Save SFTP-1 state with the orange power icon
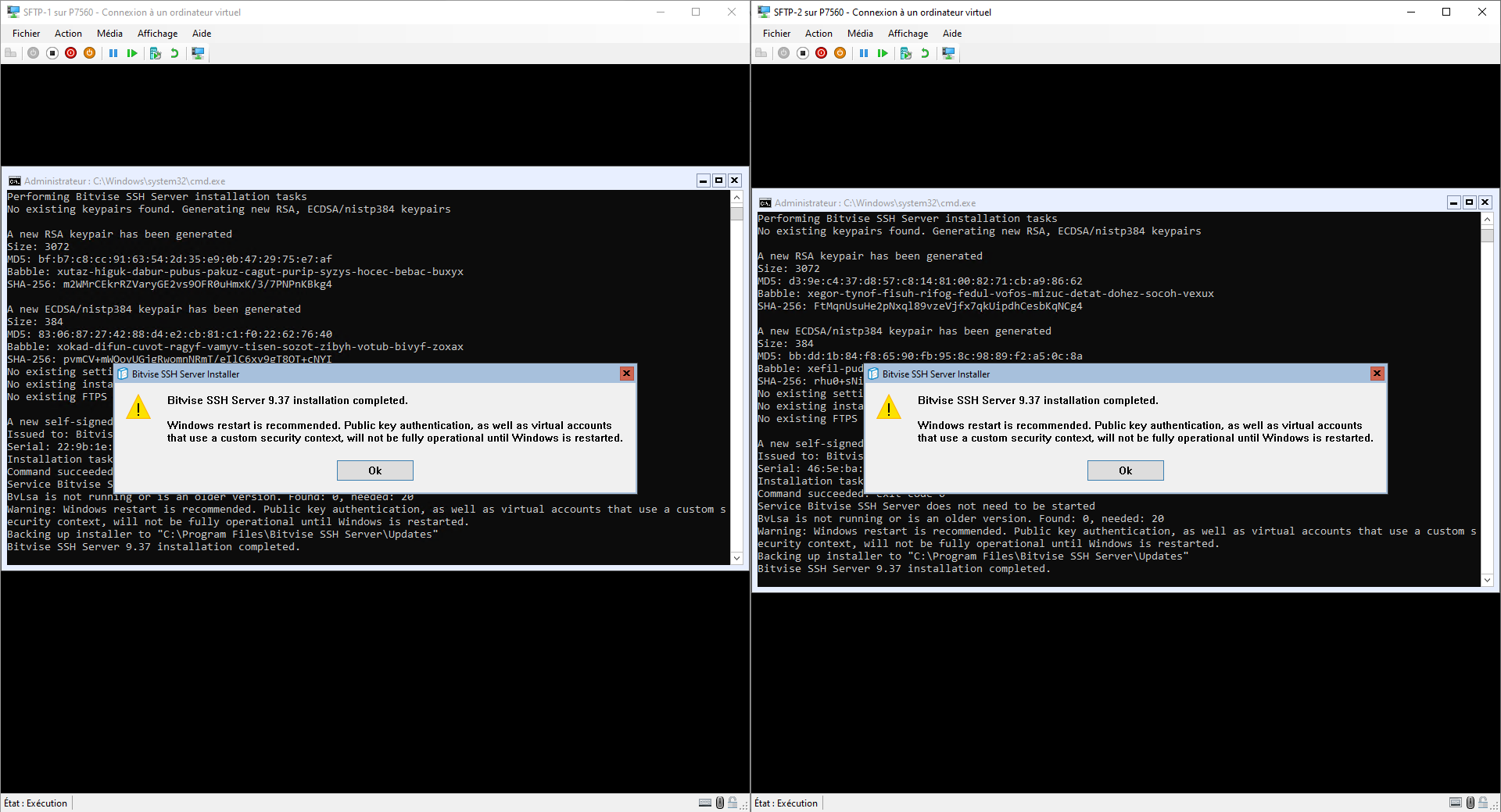This screenshot has width=1501, height=812. click(90, 53)
